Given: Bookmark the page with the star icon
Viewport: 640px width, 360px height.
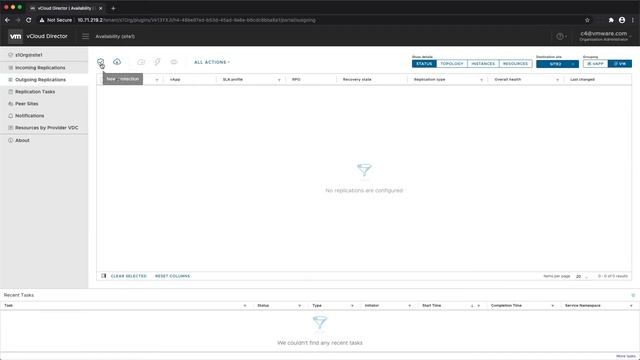Looking at the screenshot, I should [x=587, y=20].
